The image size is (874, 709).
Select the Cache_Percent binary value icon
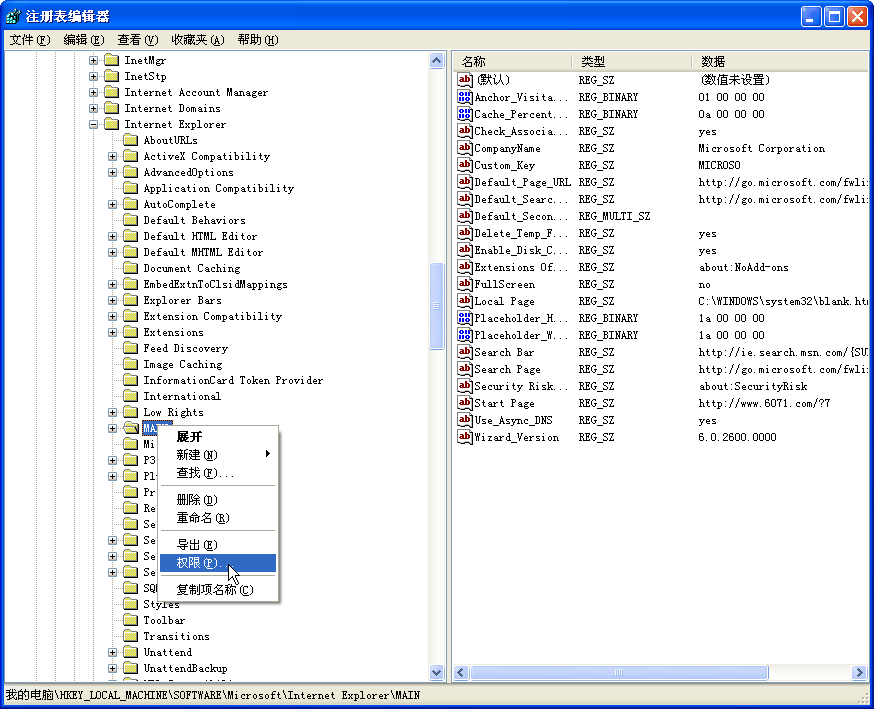click(x=464, y=114)
